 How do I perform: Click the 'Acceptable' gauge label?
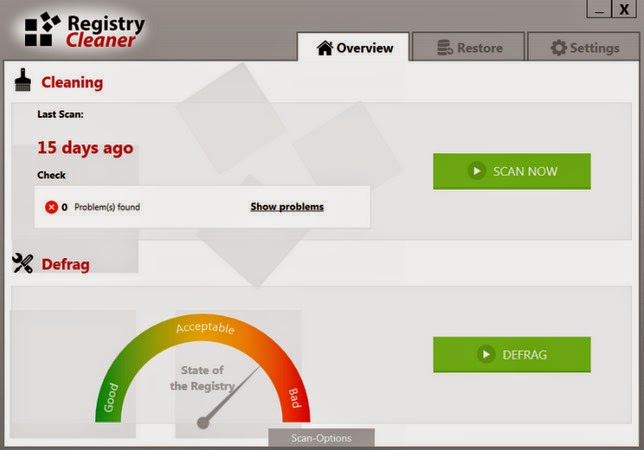[x=205, y=328]
